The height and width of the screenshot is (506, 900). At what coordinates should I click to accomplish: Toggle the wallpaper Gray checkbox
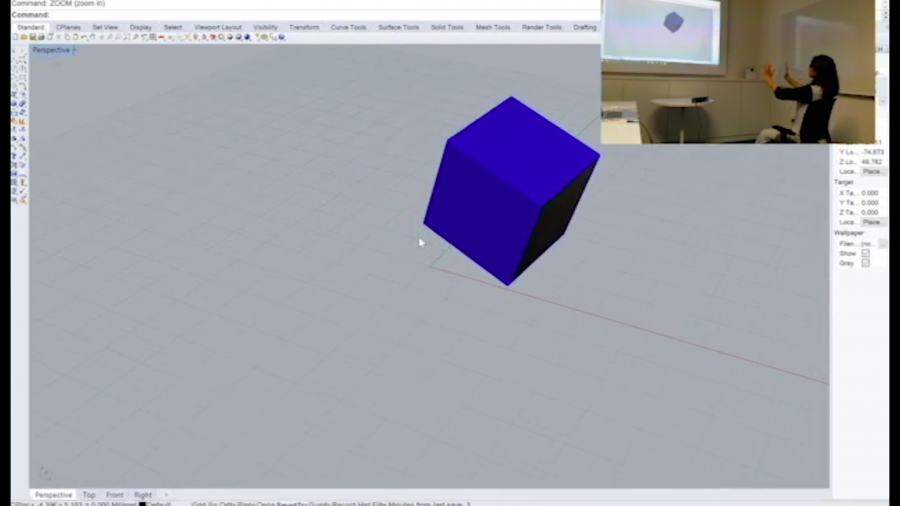click(x=865, y=263)
